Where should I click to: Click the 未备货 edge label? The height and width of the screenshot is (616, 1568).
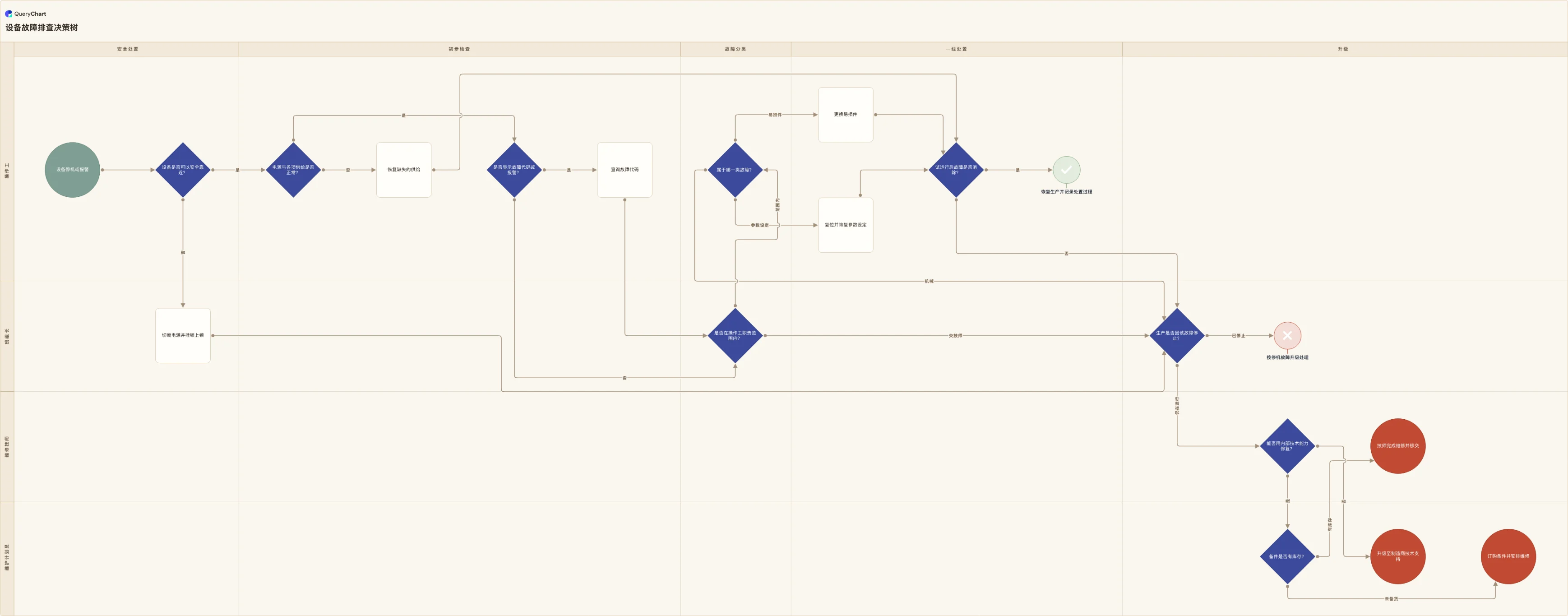[x=1392, y=599]
